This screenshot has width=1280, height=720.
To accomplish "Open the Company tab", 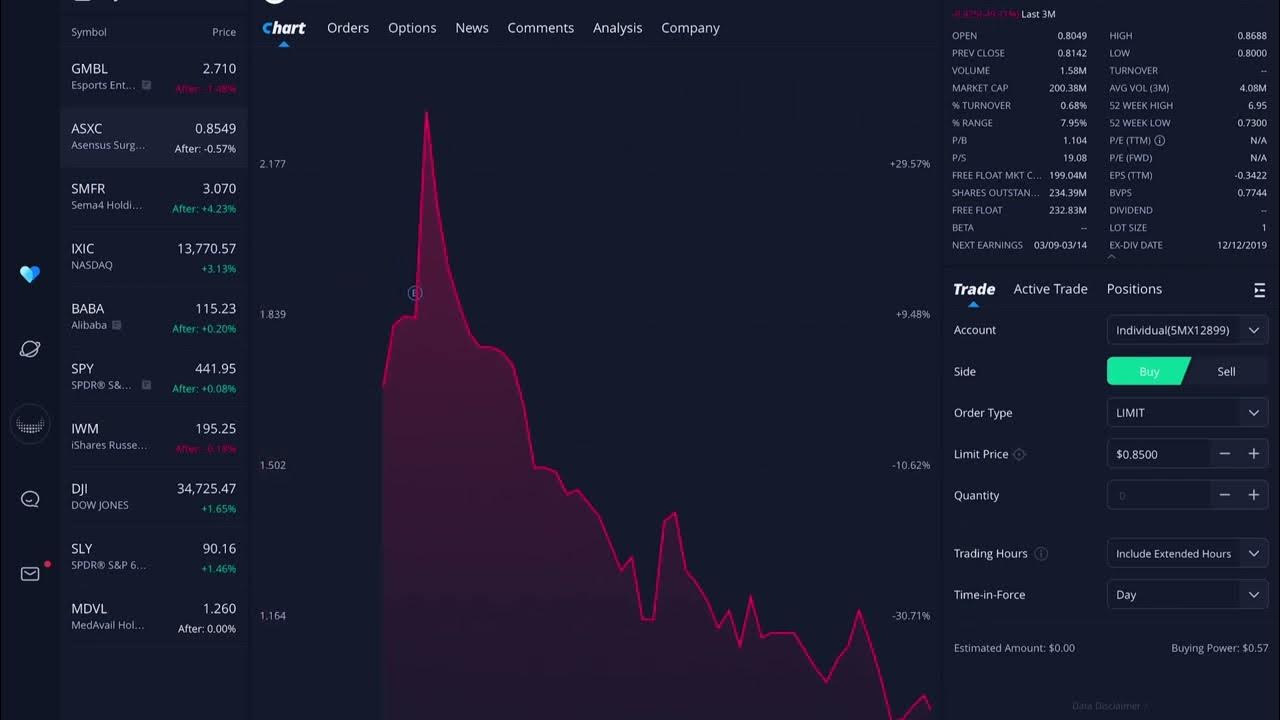I will (x=690, y=28).
